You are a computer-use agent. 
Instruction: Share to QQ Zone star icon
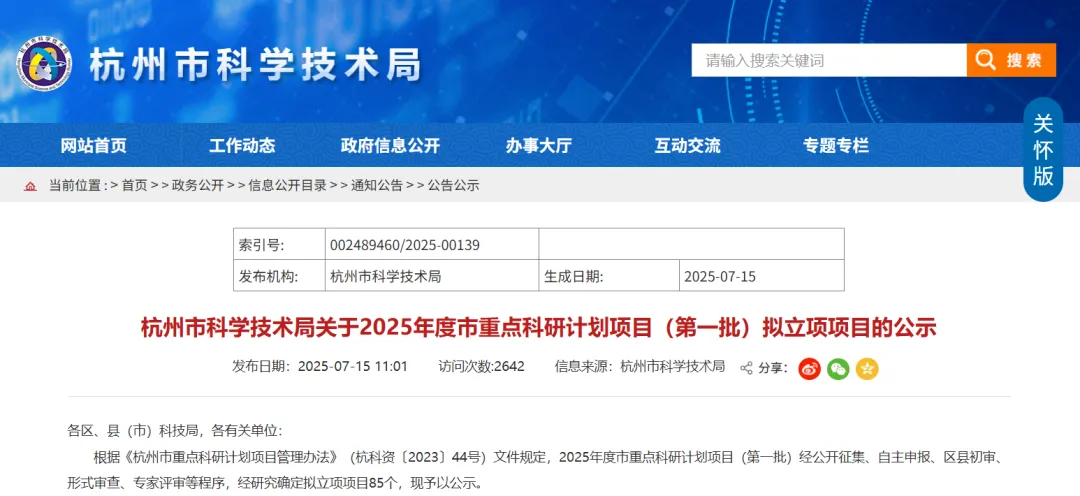(867, 368)
